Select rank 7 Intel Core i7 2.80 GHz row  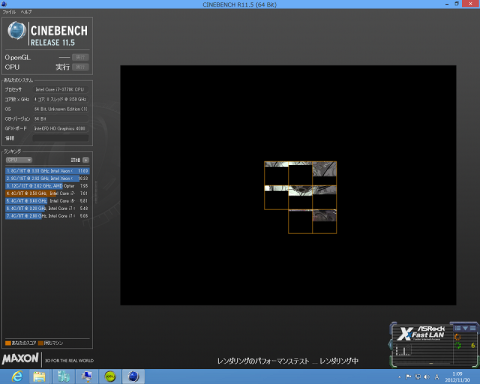point(47,216)
